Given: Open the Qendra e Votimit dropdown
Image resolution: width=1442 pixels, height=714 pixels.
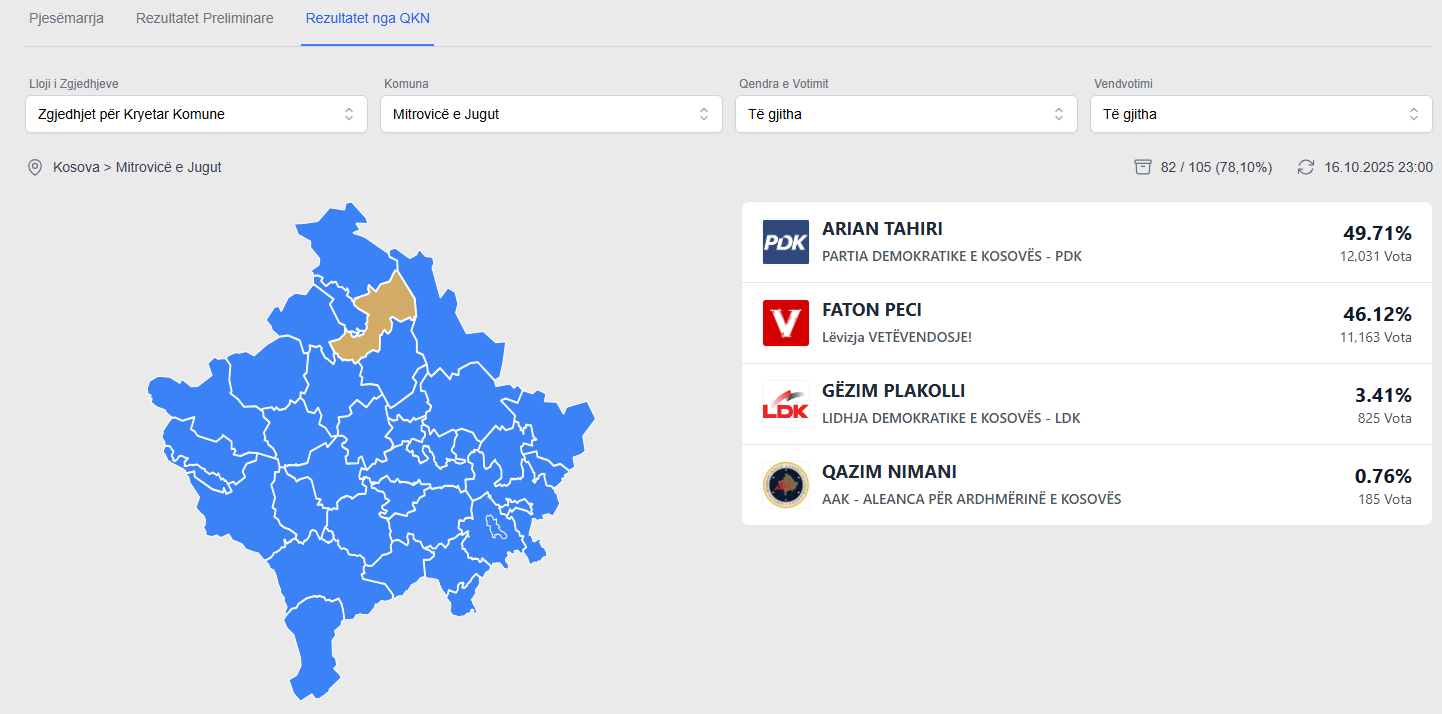Looking at the screenshot, I should tap(906, 114).
